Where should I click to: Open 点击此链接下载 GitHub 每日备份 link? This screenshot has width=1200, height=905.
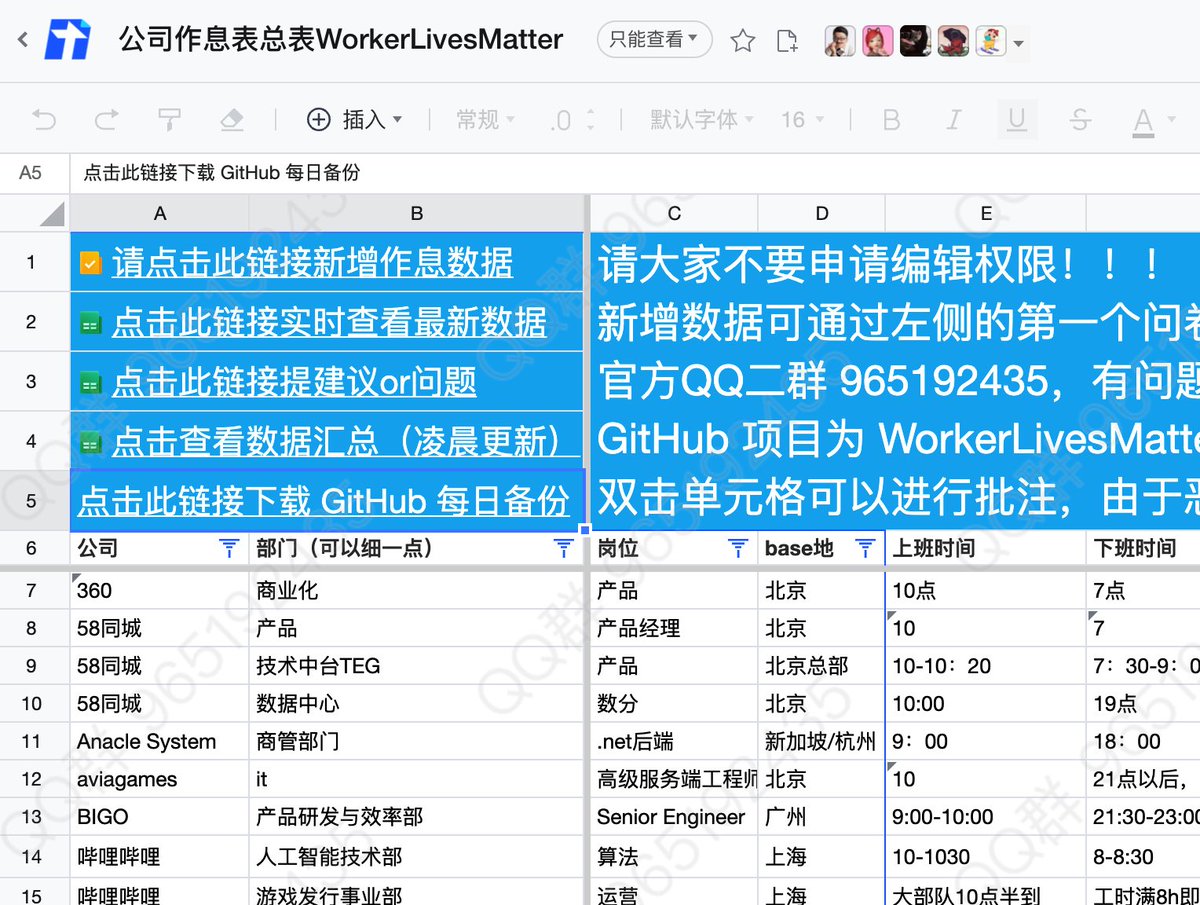(x=324, y=501)
